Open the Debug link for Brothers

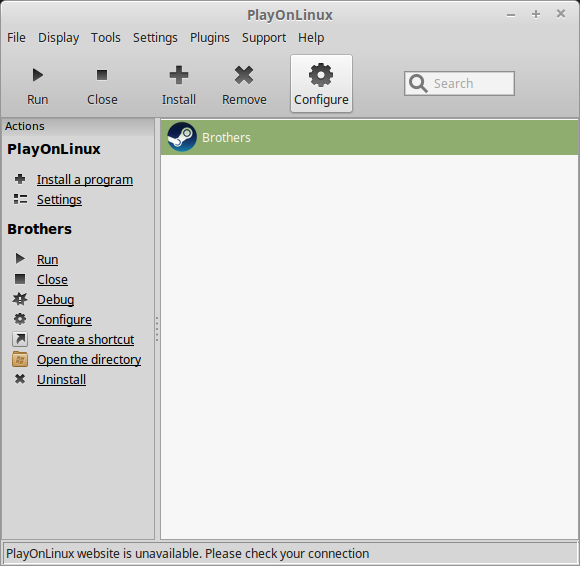point(55,300)
